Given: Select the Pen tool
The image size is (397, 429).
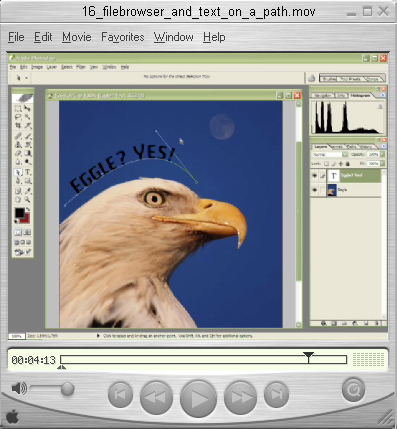Looking at the screenshot, I should [18, 181].
